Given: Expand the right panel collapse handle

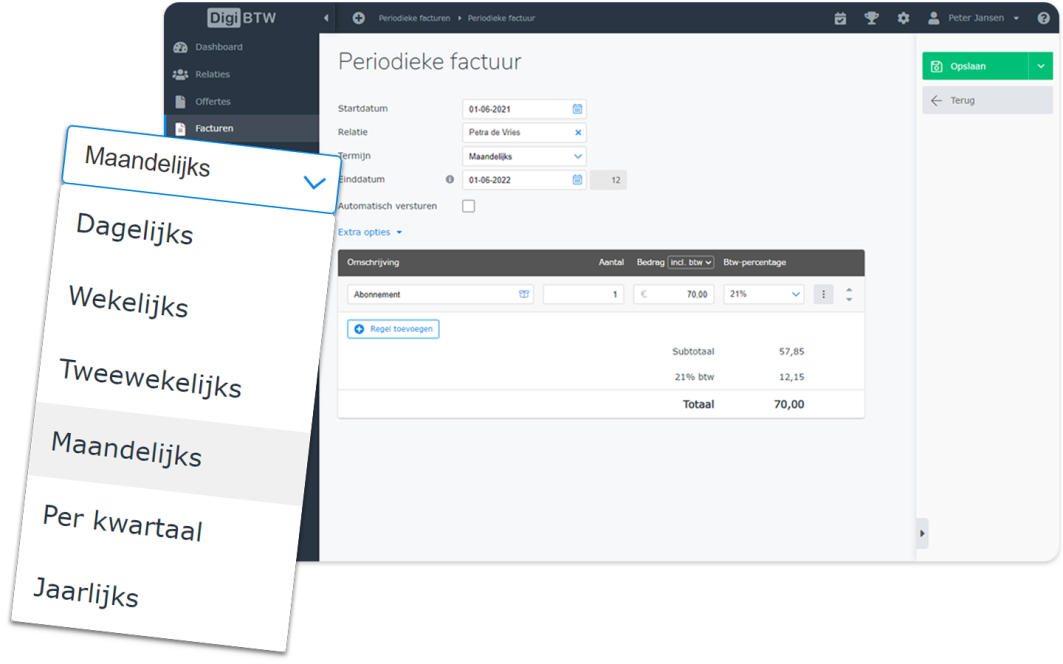Looking at the screenshot, I should pos(922,534).
